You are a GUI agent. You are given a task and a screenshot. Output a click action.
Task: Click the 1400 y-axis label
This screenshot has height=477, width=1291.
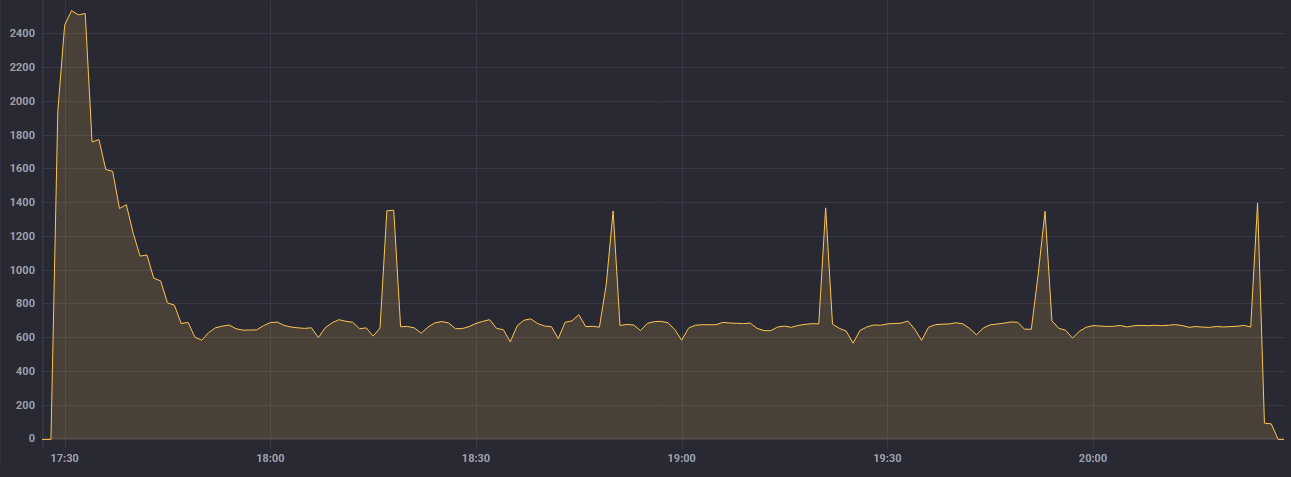pyautogui.click(x=22, y=203)
